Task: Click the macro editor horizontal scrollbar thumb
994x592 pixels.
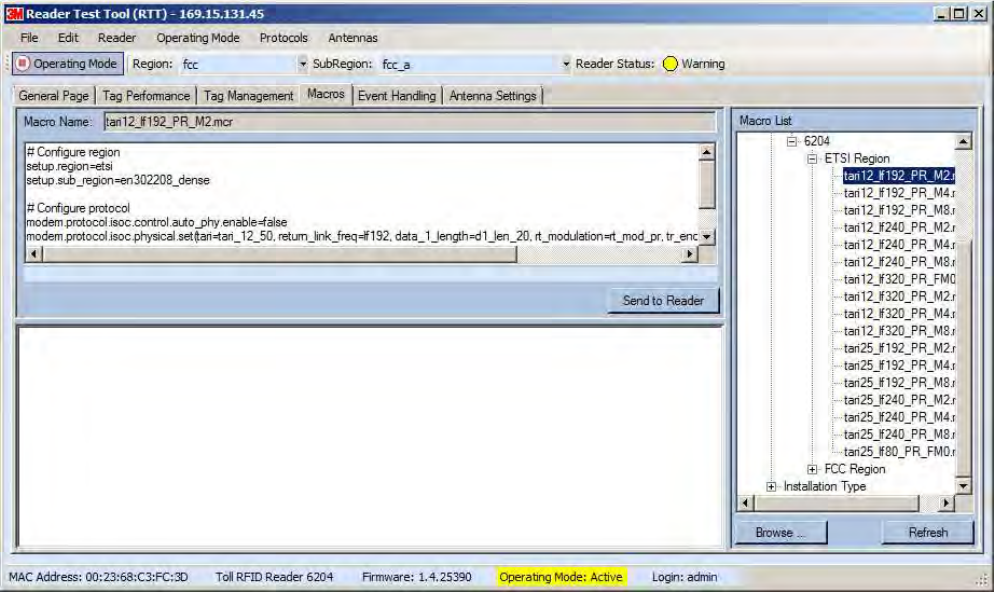Action: click(x=280, y=254)
